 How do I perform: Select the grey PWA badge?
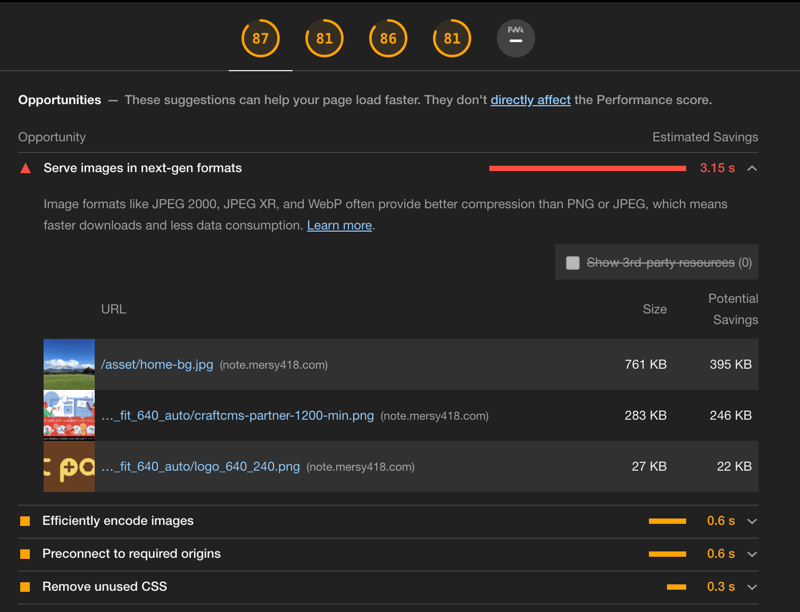click(x=516, y=39)
